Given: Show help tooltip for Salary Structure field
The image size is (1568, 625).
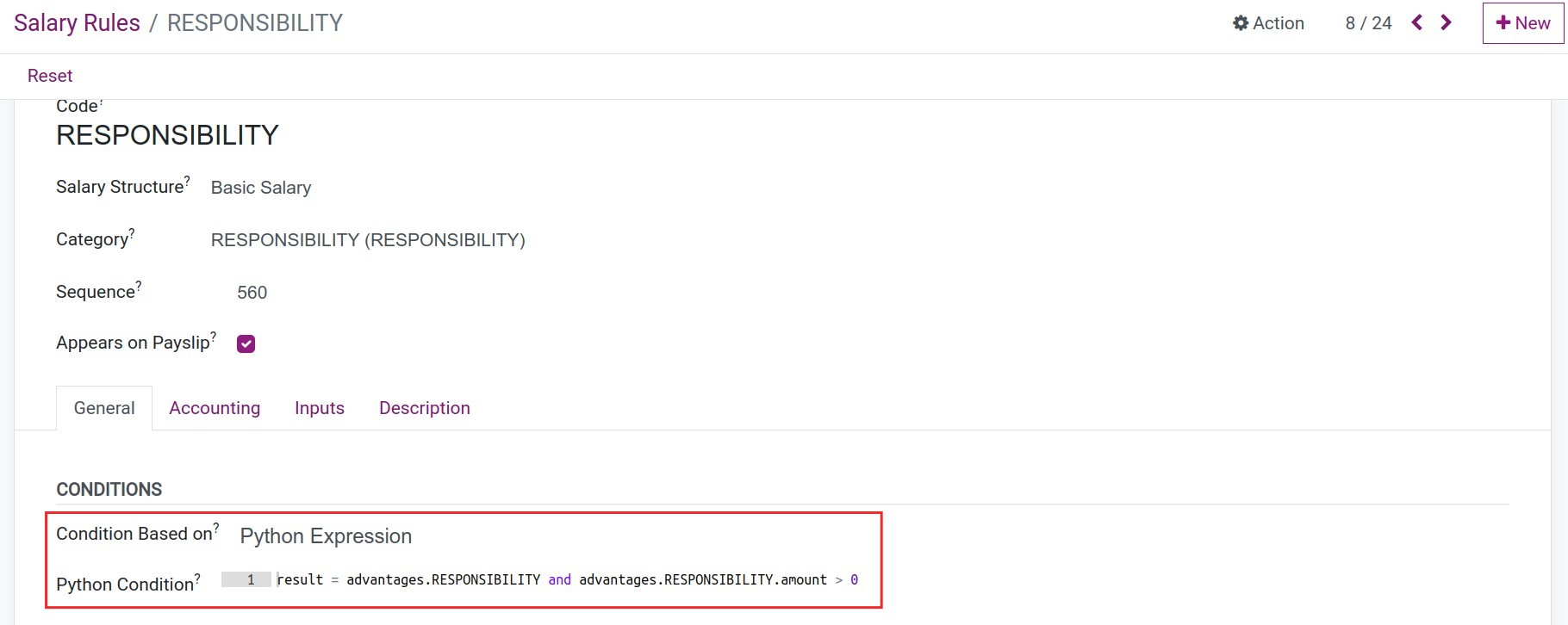Looking at the screenshot, I should [x=188, y=179].
